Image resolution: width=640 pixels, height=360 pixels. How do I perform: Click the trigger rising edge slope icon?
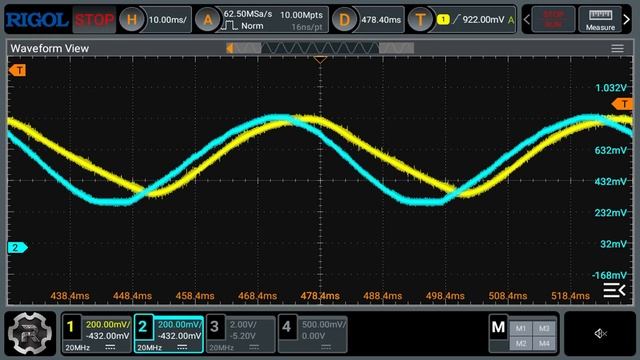click(x=456, y=19)
